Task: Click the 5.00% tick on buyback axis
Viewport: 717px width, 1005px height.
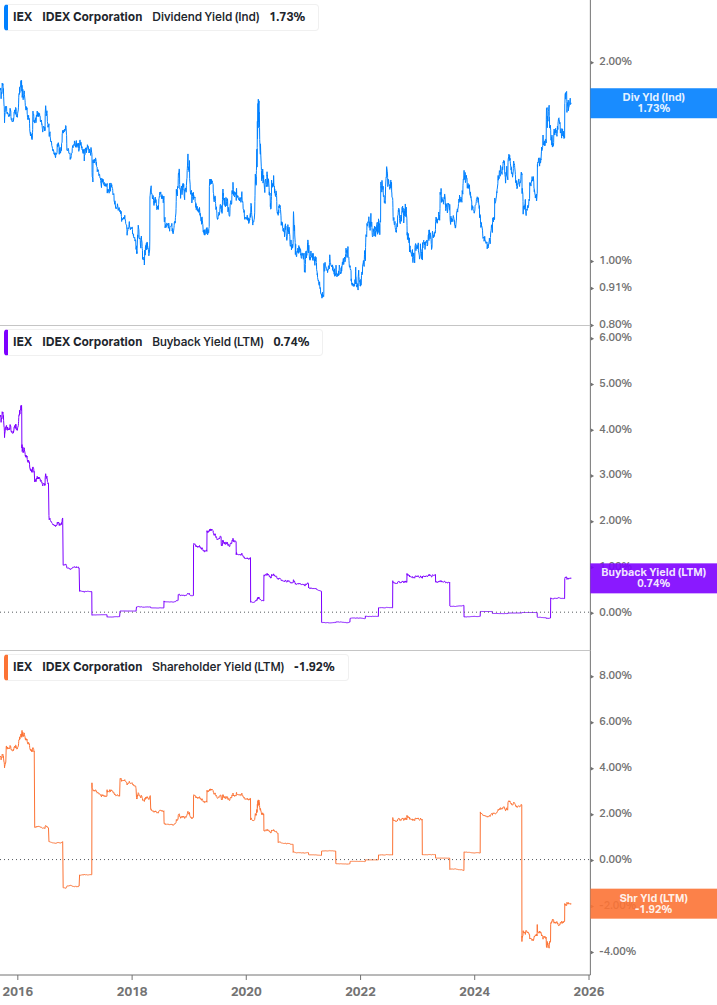Action: [x=615, y=383]
